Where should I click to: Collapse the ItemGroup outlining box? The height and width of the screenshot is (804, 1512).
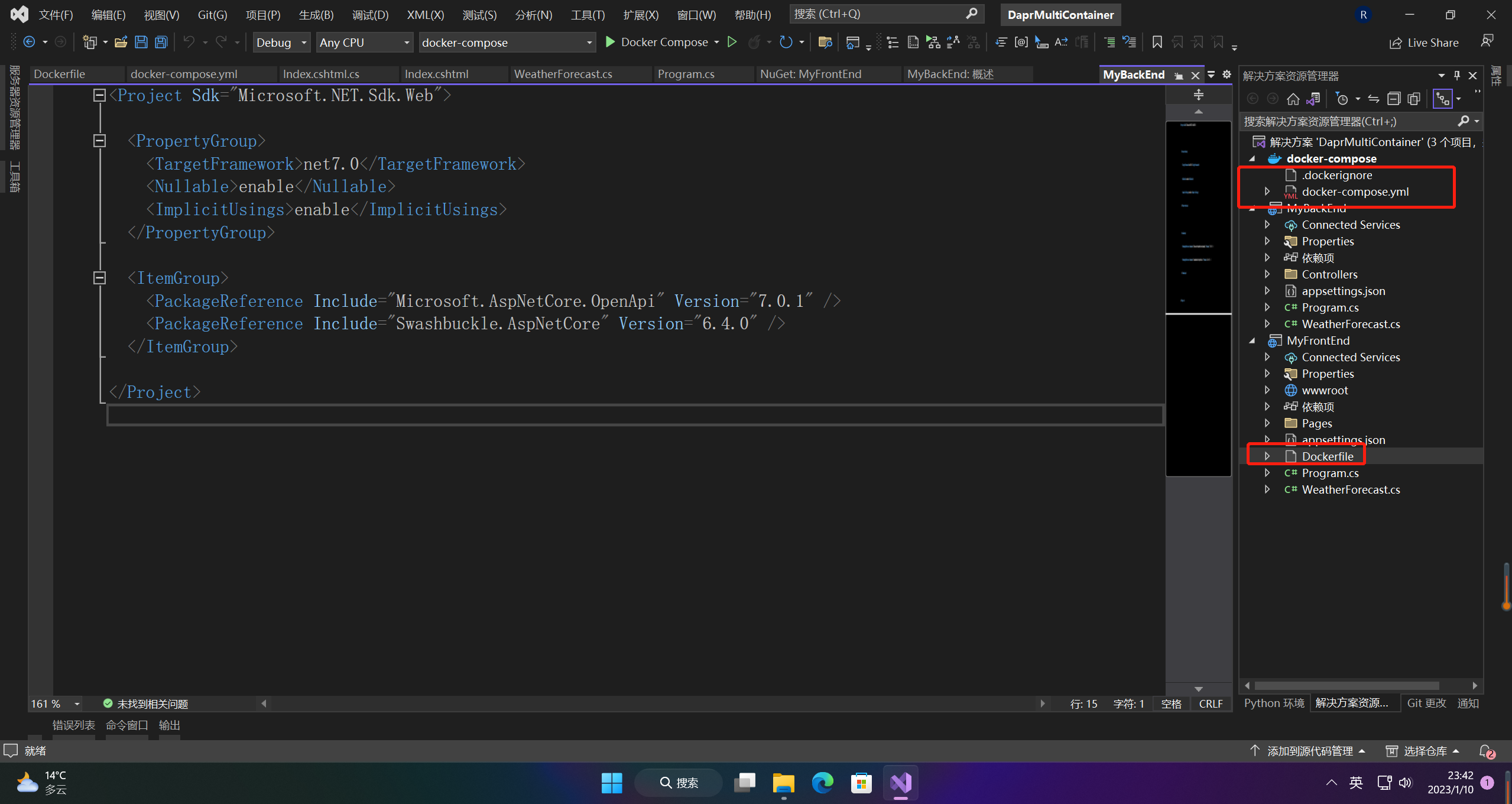pyautogui.click(x=99, y=278)
